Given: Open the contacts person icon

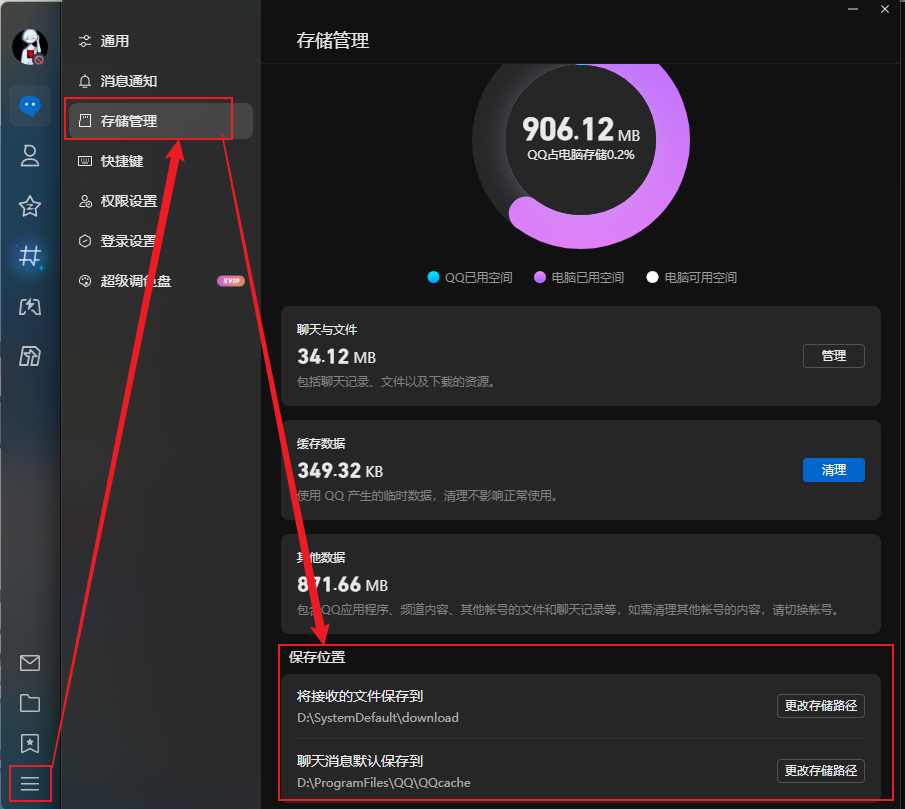Looking at the screenshot, I should click(30, 156).
